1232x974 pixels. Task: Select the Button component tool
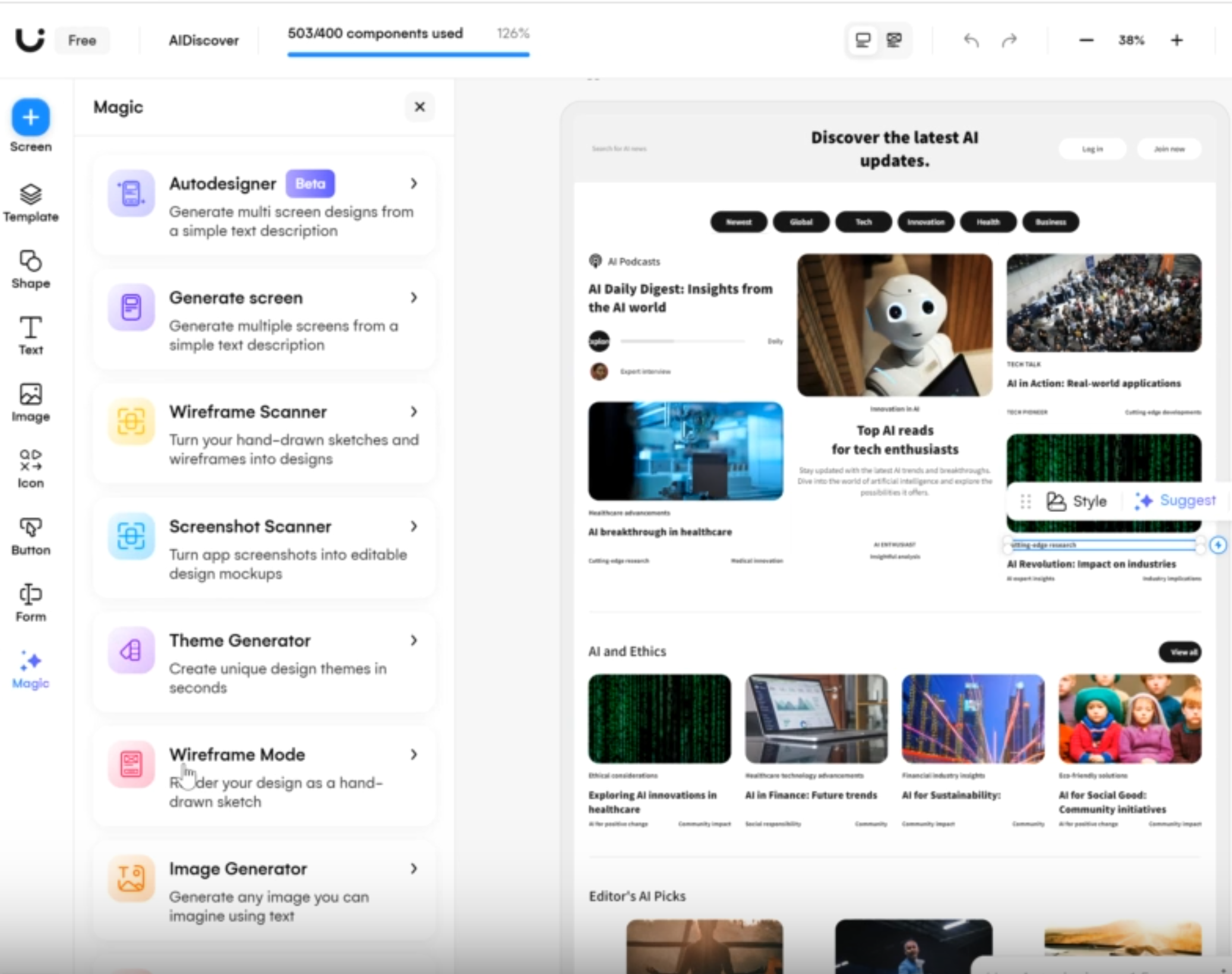(x=30, y=535)
